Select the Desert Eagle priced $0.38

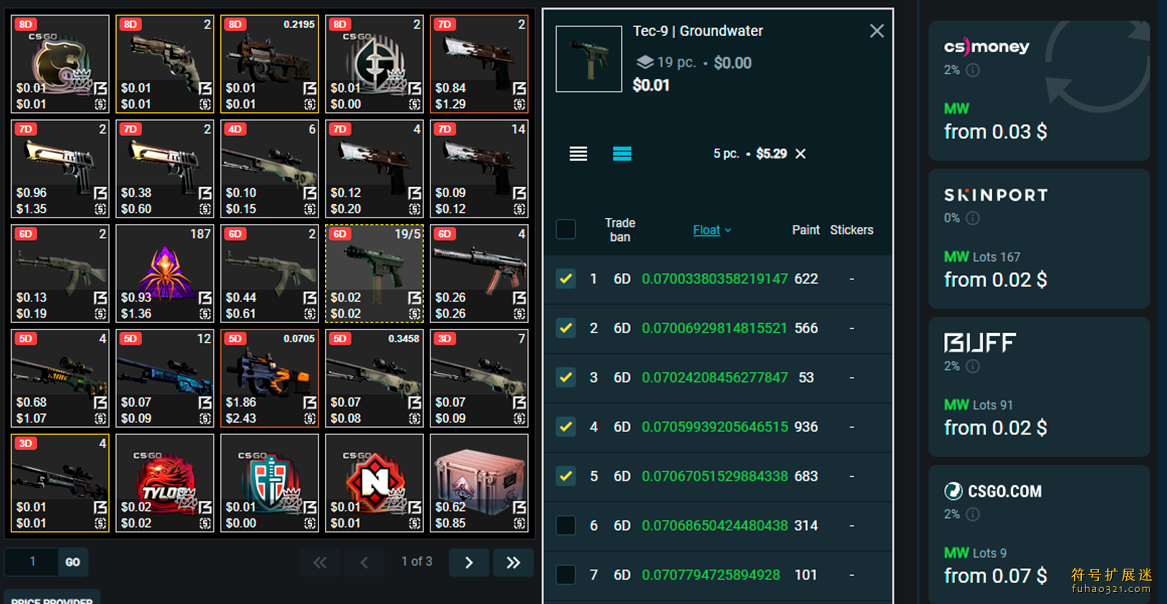point(164,169)
